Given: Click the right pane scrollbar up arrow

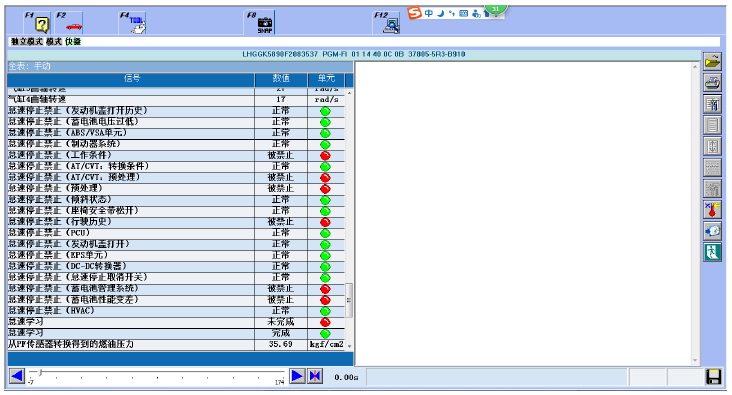Looking at the screenshot, I should 695,67.
